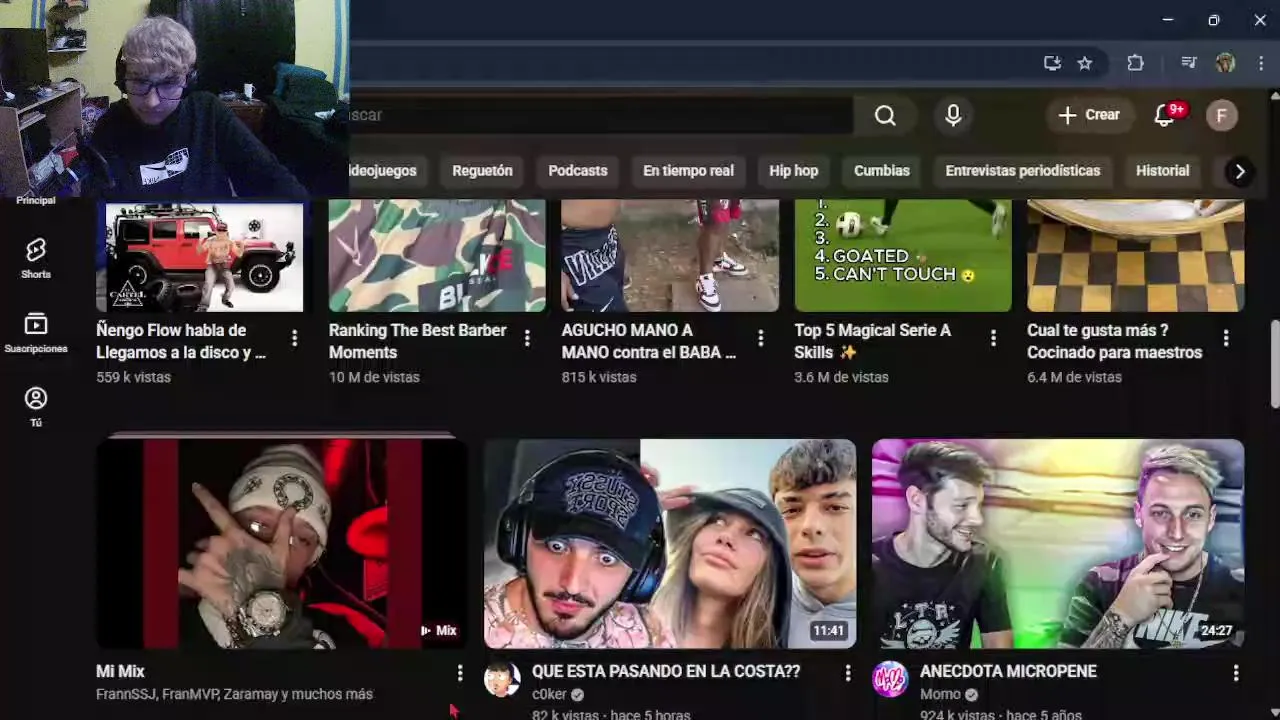The width and height of the screenshot is (1280, 720).
Task: Play the soccer skills Short thumbnail
Action: [x=903, y=256]
